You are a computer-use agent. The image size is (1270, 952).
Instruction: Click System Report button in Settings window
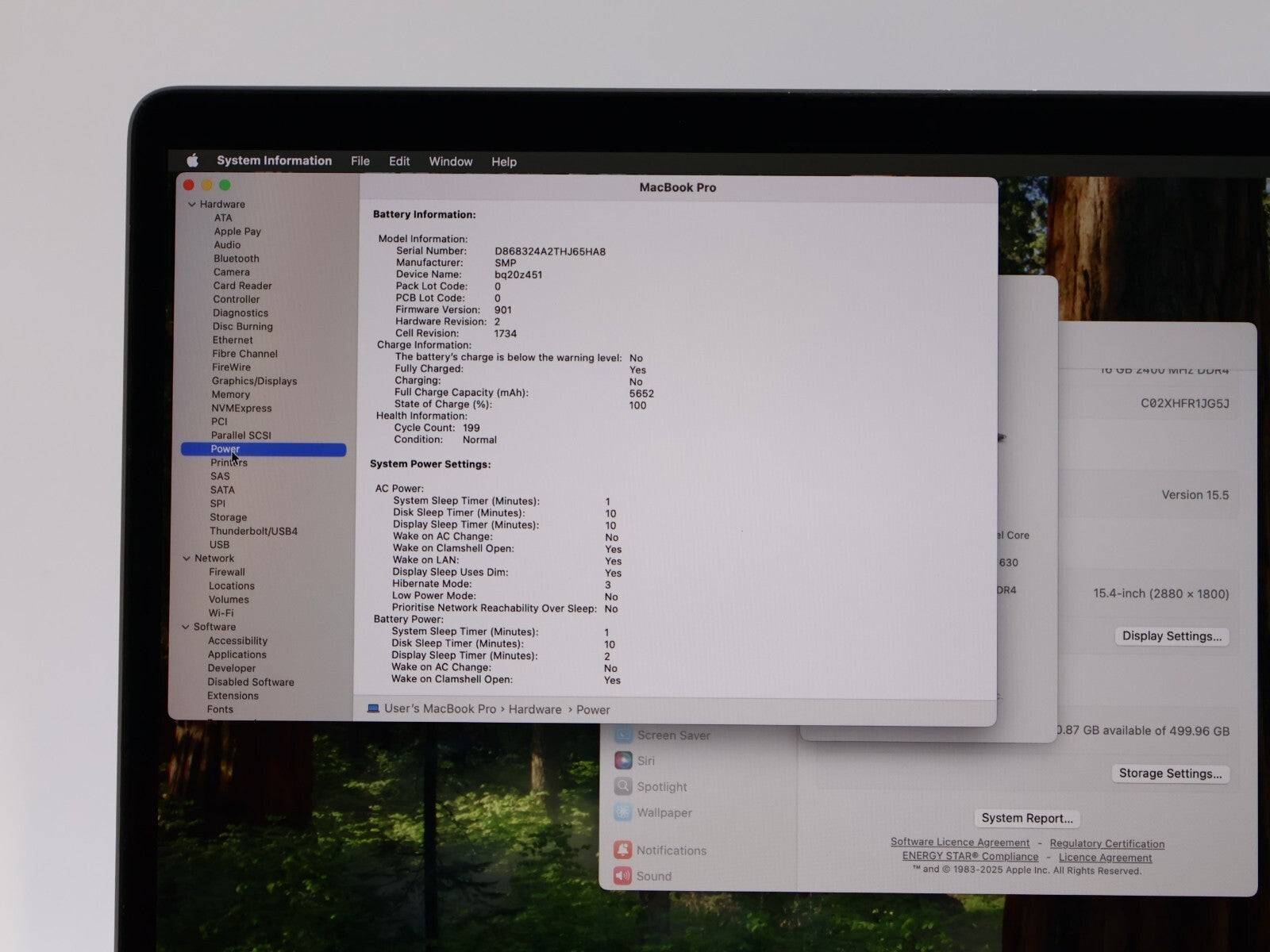1027,818
